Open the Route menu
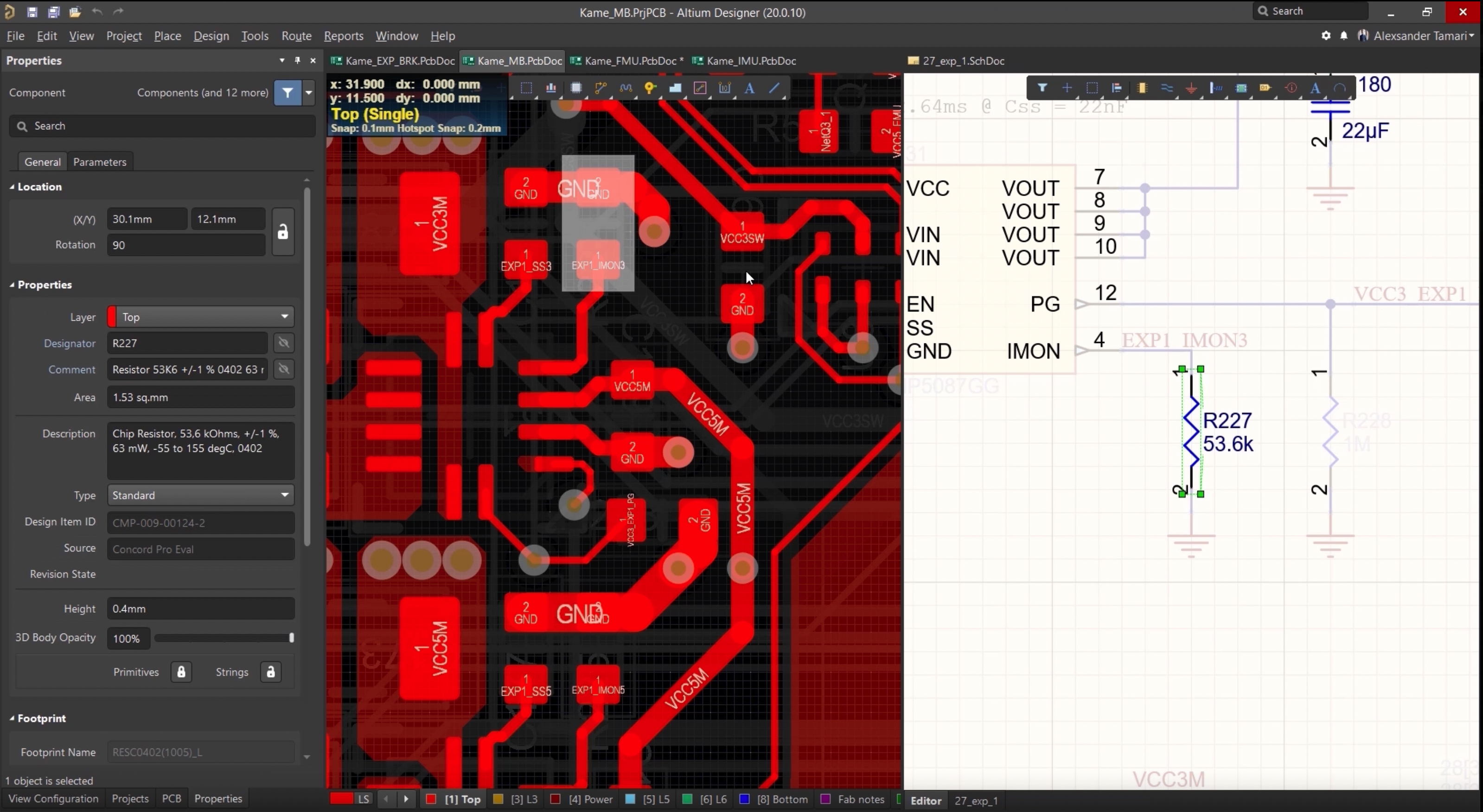 pos(296,36)
